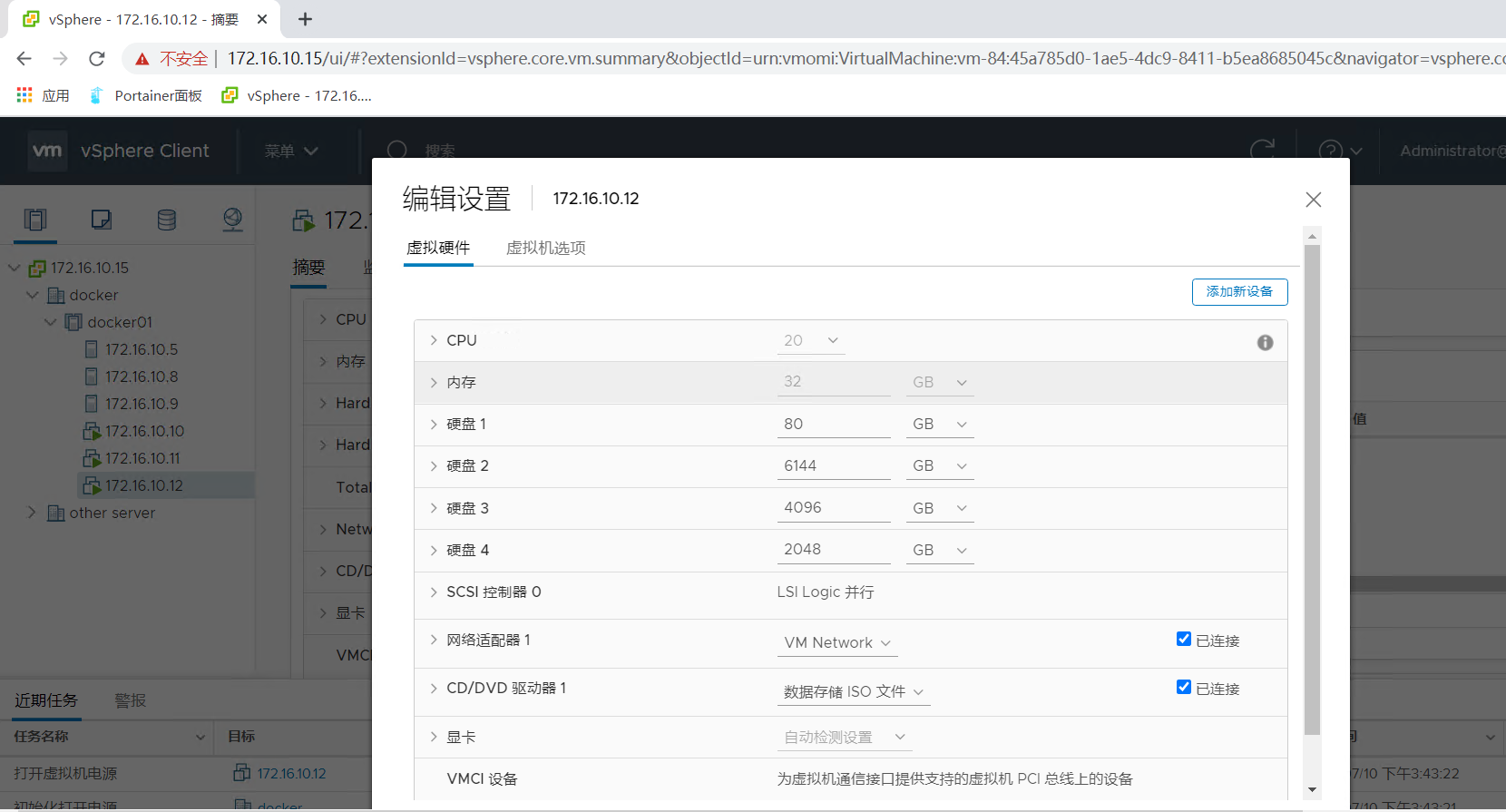Expand the CD/DVD drive 1 row
Viewport: 1506px width, 812px height.
434,689
